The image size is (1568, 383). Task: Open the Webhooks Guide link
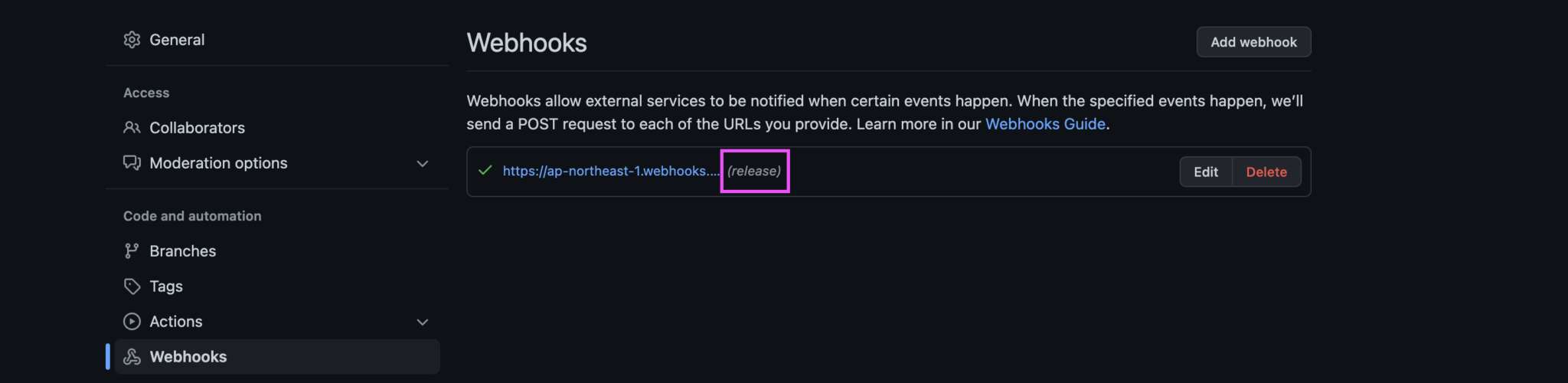pos(1045,124)
